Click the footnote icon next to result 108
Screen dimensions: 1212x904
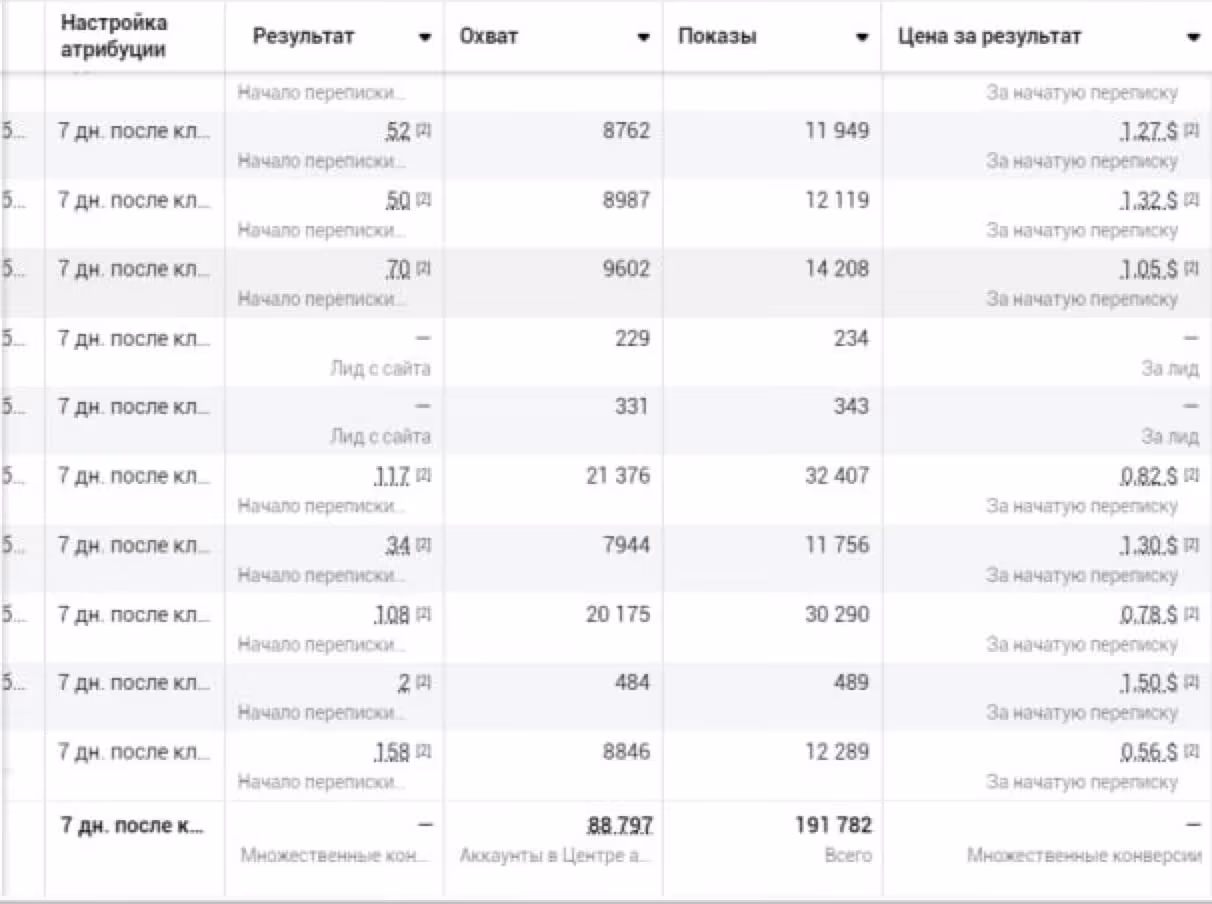424,614
